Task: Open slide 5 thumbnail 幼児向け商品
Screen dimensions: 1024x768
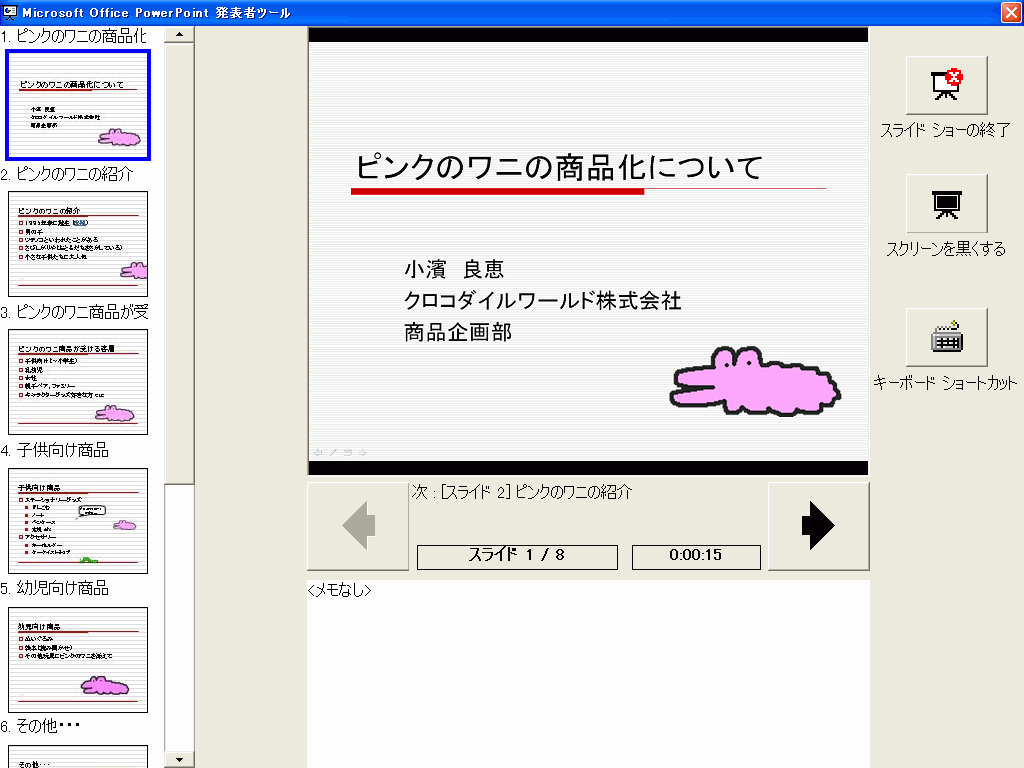Action: tap(78, 658)
